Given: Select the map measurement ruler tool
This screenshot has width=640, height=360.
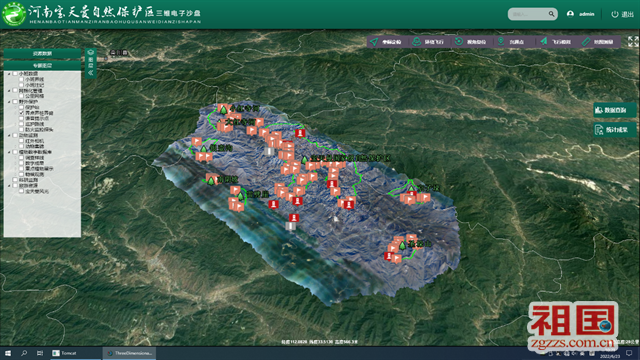Looking at the screenshot, I should [586, 42].
